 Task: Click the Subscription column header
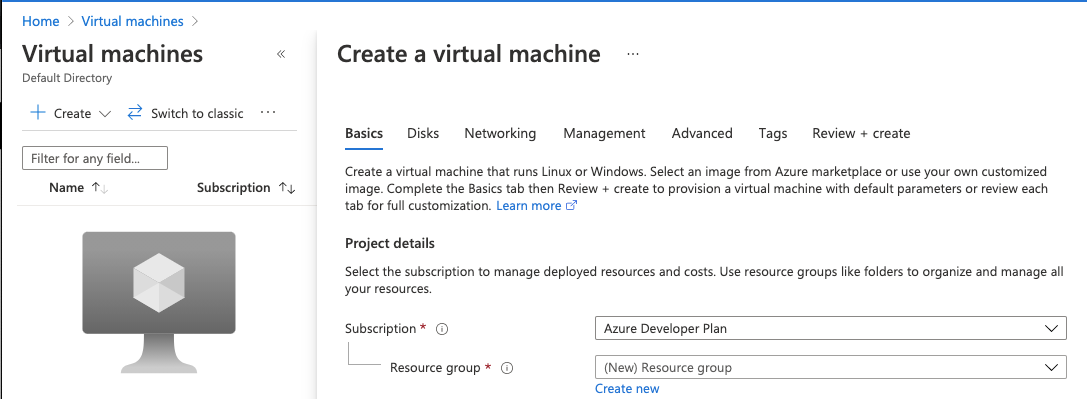click(234, 188)
